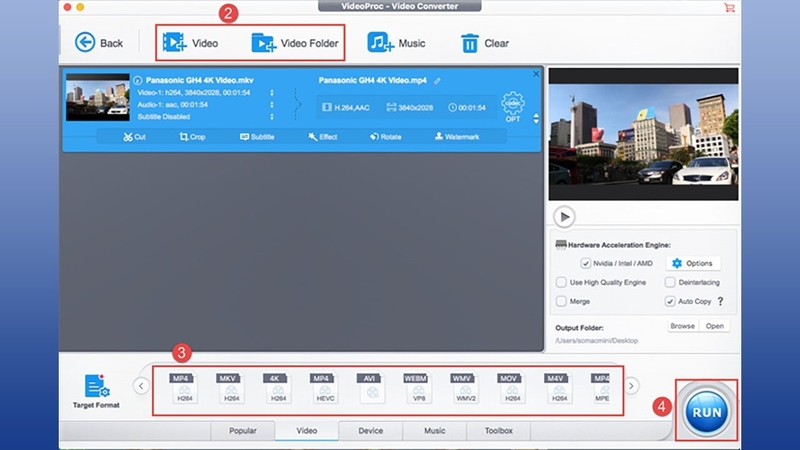This screenshot has width=800, height=450.
Task: Show previous formats with left arrow
Action: 141,386
